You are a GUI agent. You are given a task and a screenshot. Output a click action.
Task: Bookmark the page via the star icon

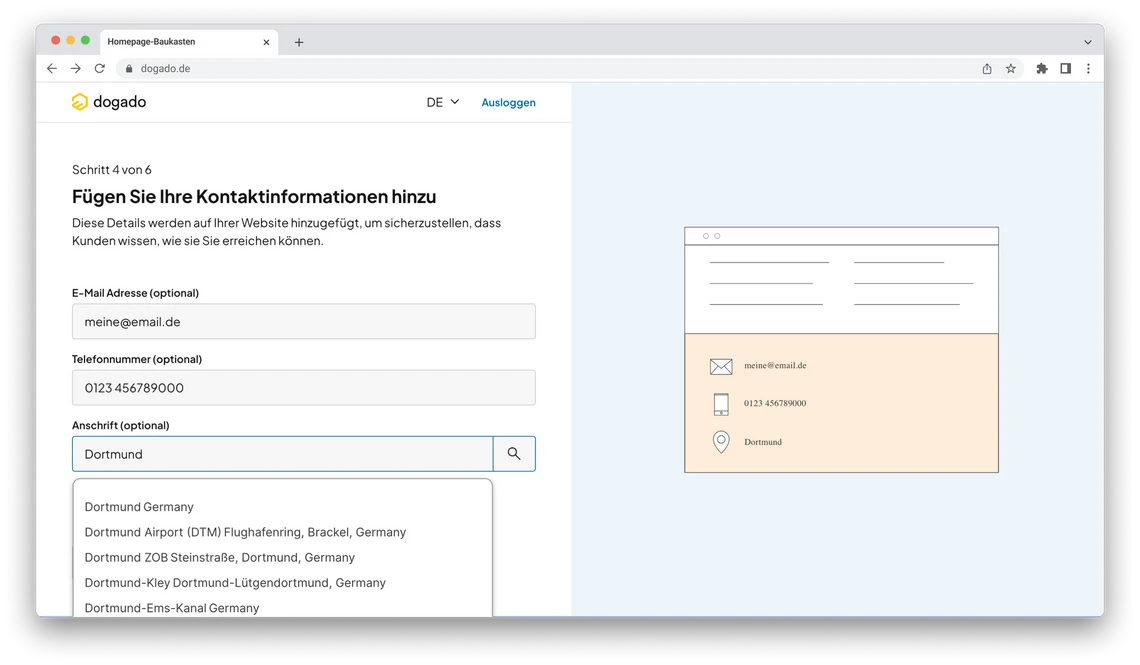[1011, 68]
